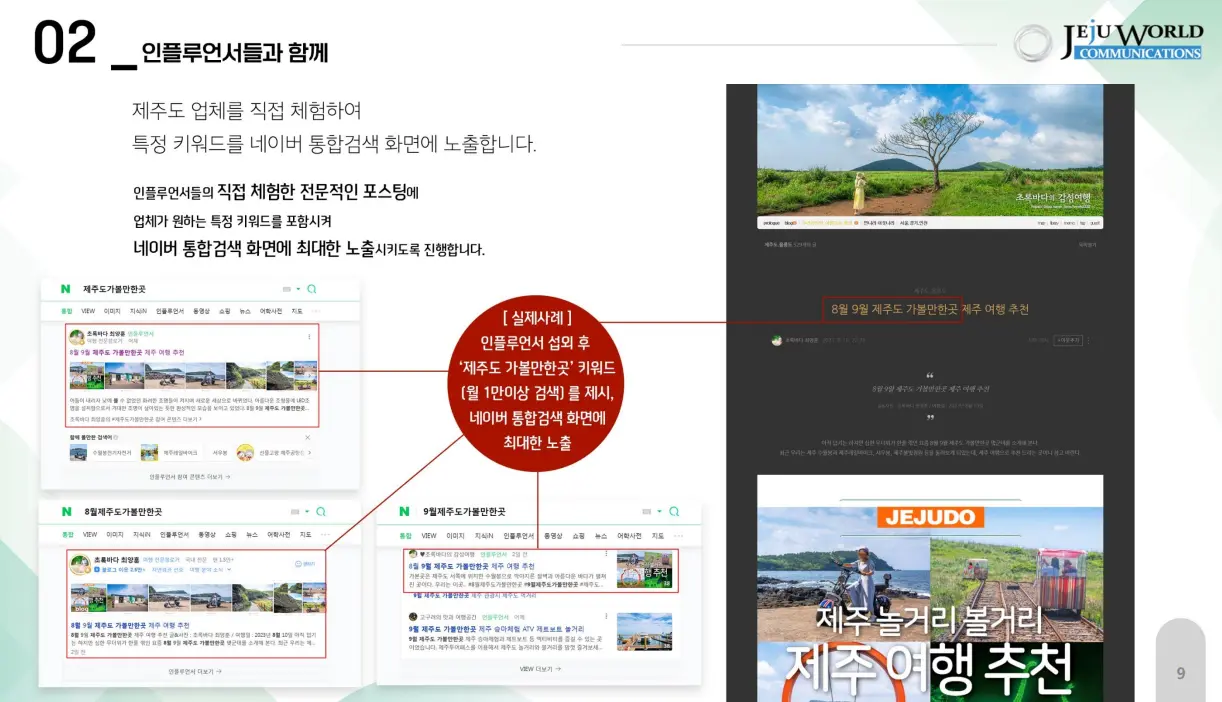Click the blog header tree landscape image
Screen dimensions: 1222x702
tap(930, 150)
